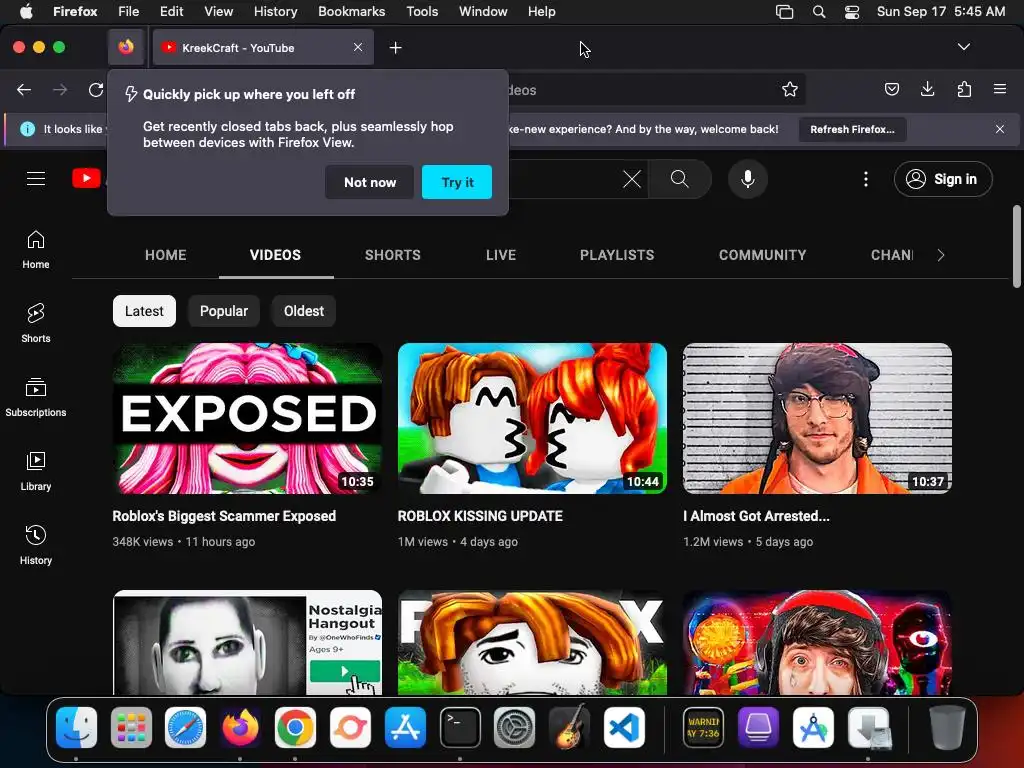The width and height of the screenshot is (1024, 768).
Task: Open the Firefox extensions puzzle icon
Action: [964, 89]
